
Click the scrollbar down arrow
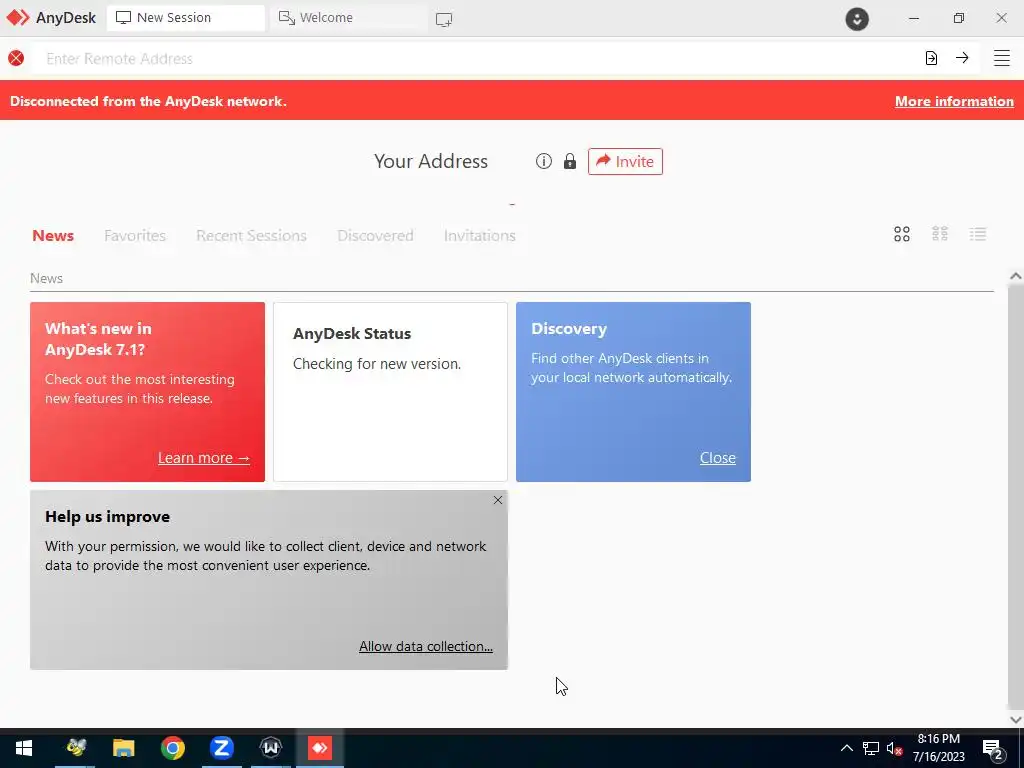tap(1016, 720)
